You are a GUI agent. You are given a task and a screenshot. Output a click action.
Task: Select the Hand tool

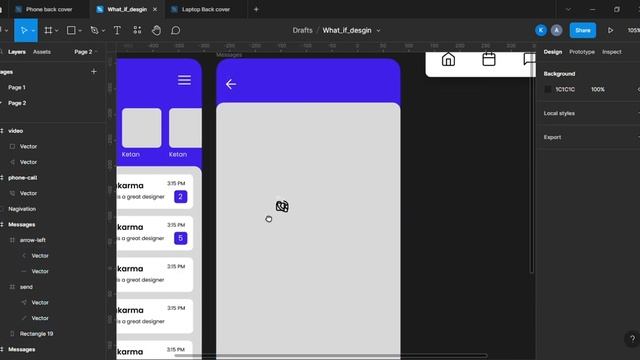pyautogui.click(x=156, y=30)
